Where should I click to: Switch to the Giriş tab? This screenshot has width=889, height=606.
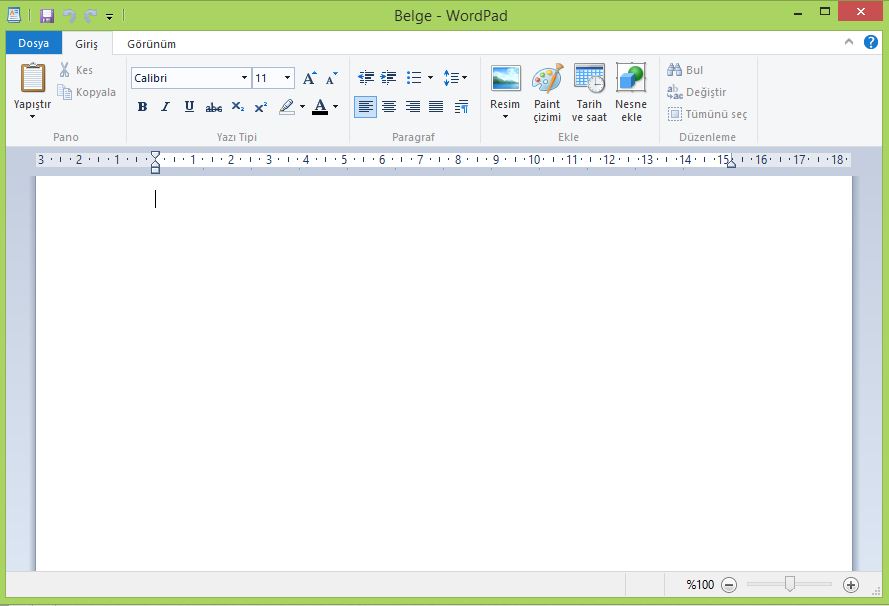click(x=87, y=44)
